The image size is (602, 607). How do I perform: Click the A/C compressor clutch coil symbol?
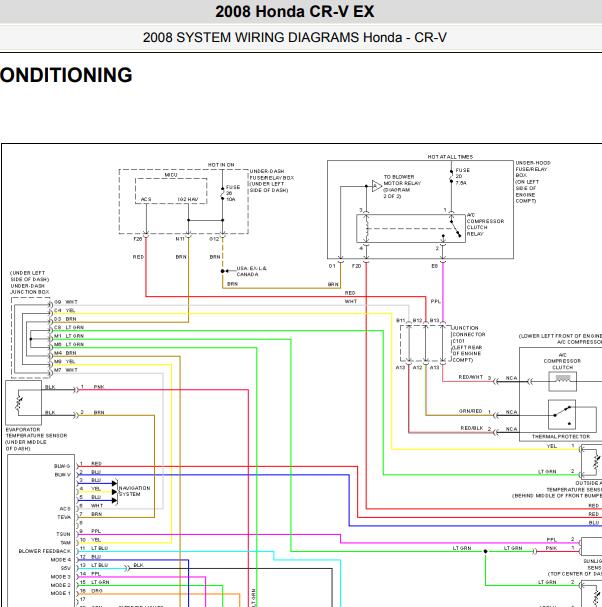(x=563, y=381)
